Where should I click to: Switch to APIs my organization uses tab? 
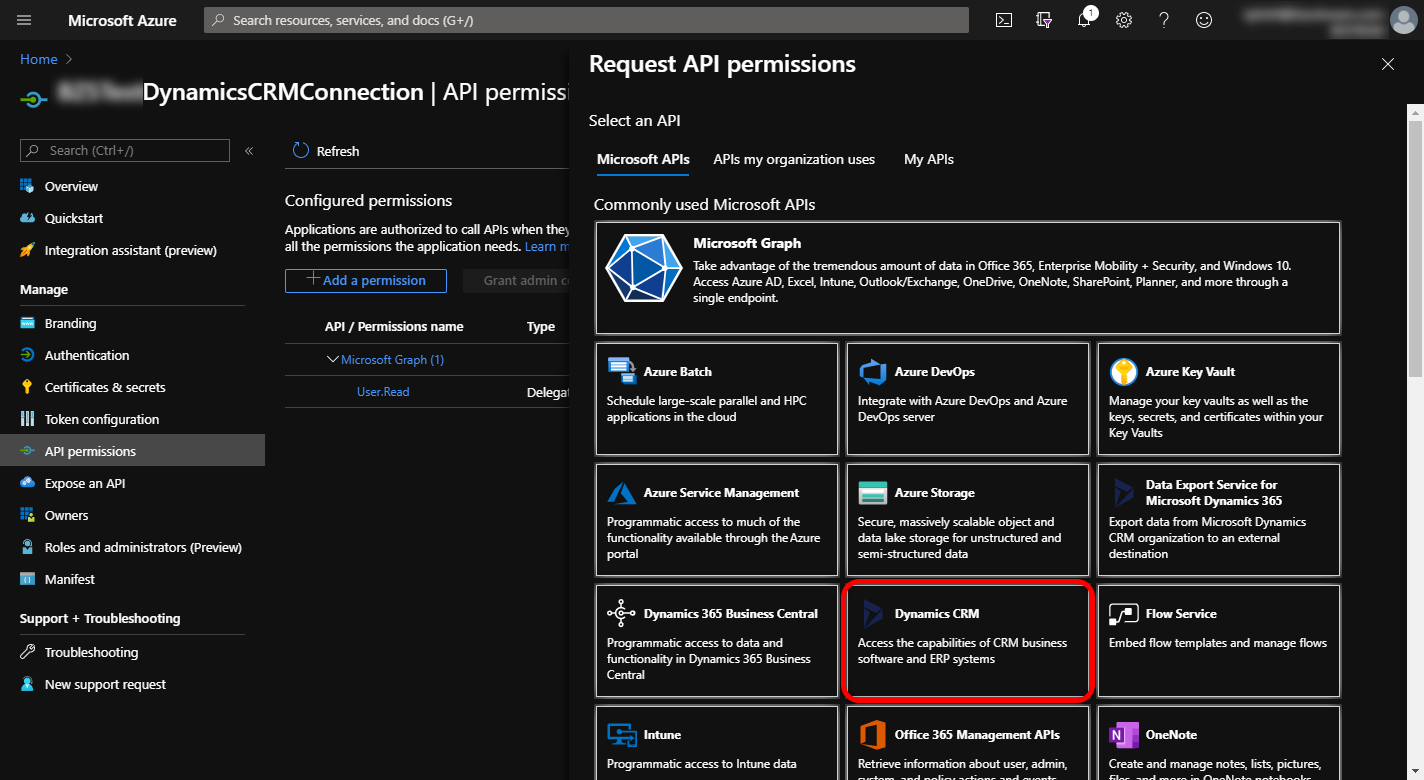(794, 159)
